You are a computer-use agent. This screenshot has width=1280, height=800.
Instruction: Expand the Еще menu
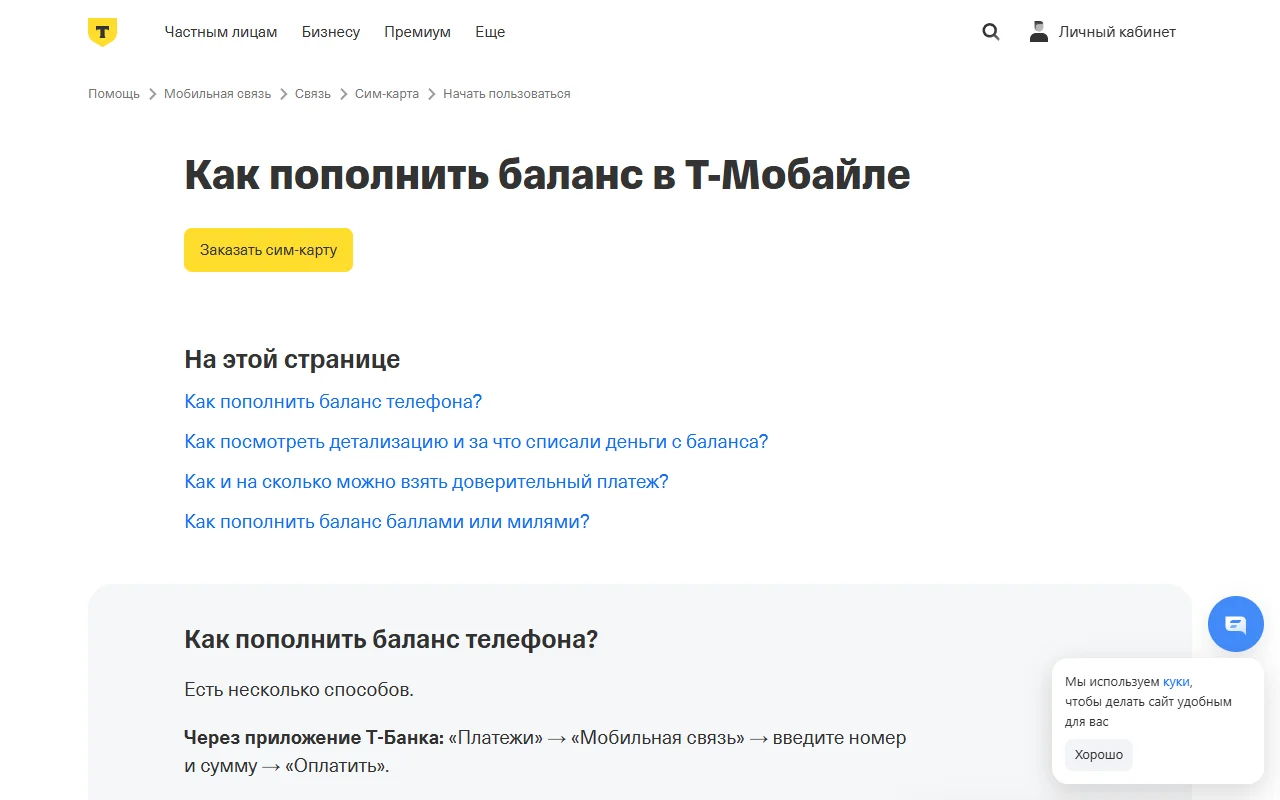click(x=490, y=32)
